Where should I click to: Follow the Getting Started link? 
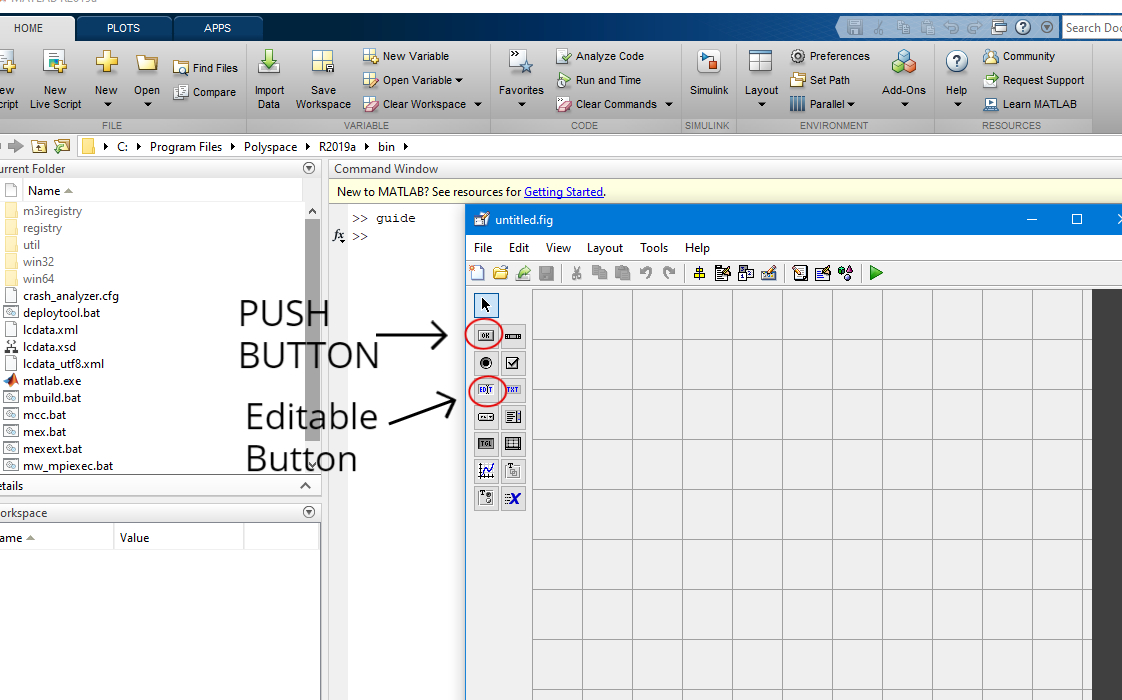click(564, 192)
